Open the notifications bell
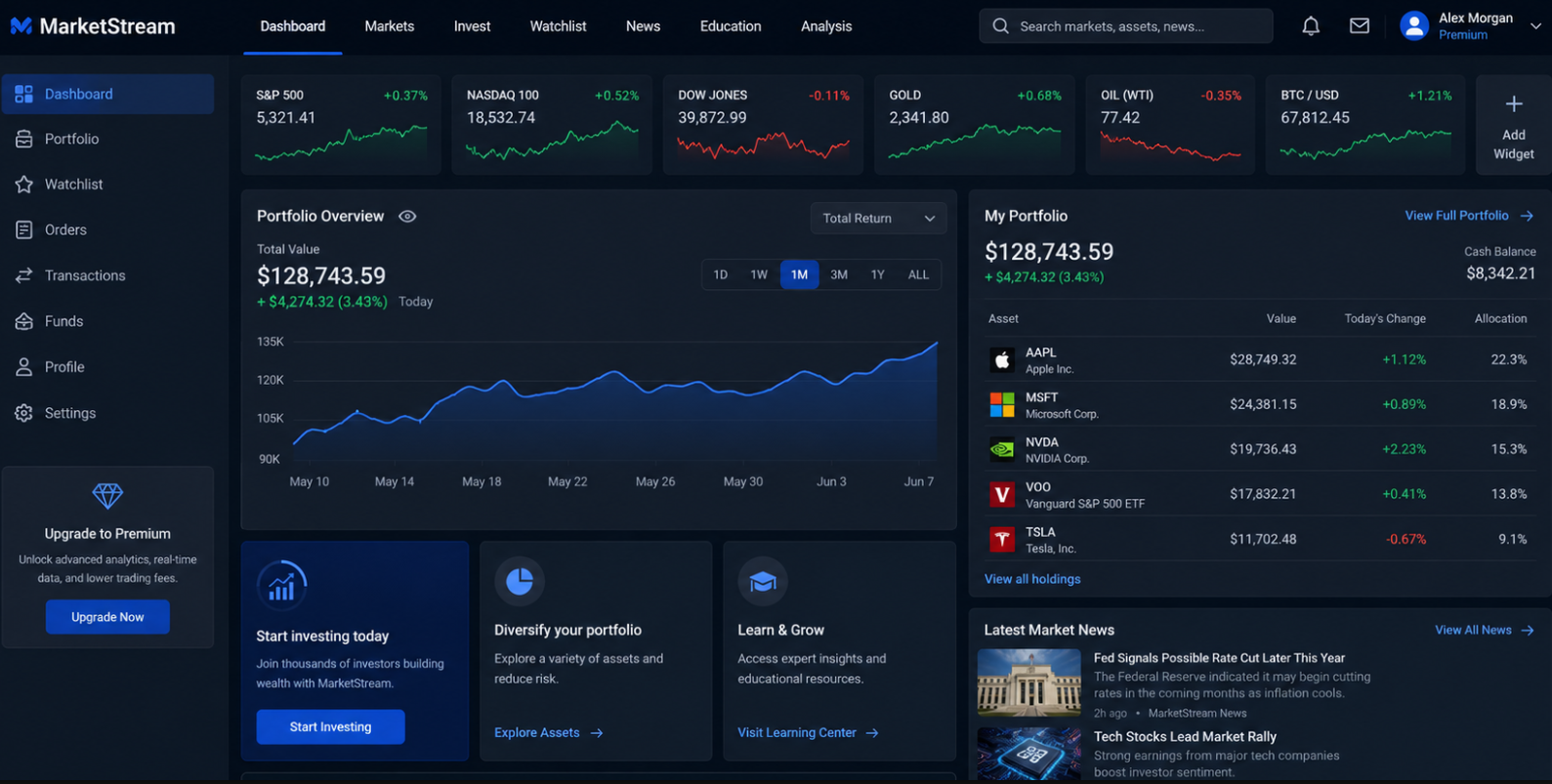The height and width of the screenshot is (784, 1552). pyautogui.click(x=1311, y=26)
